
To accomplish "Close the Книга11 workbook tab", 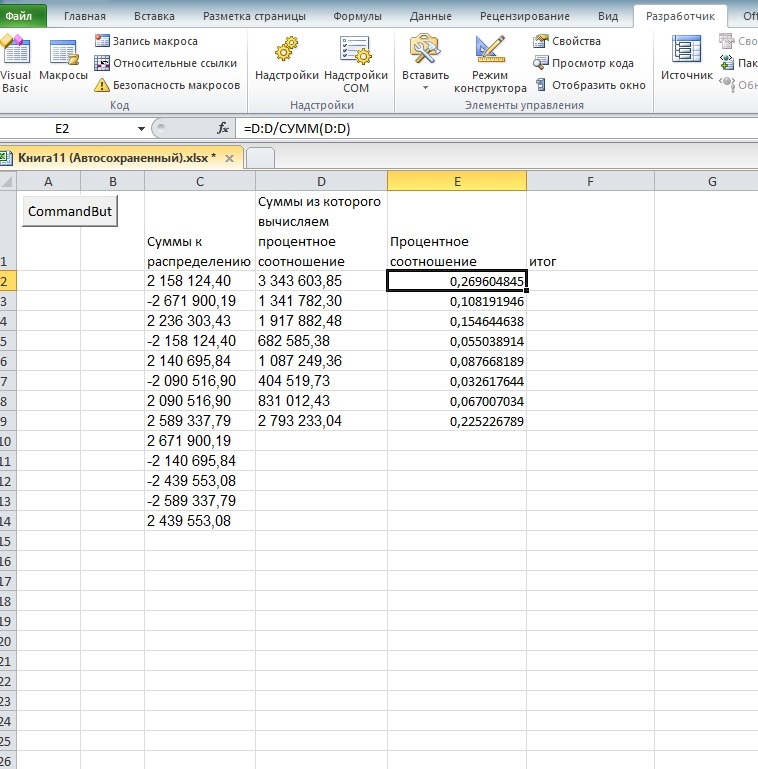I will point(229,158).
